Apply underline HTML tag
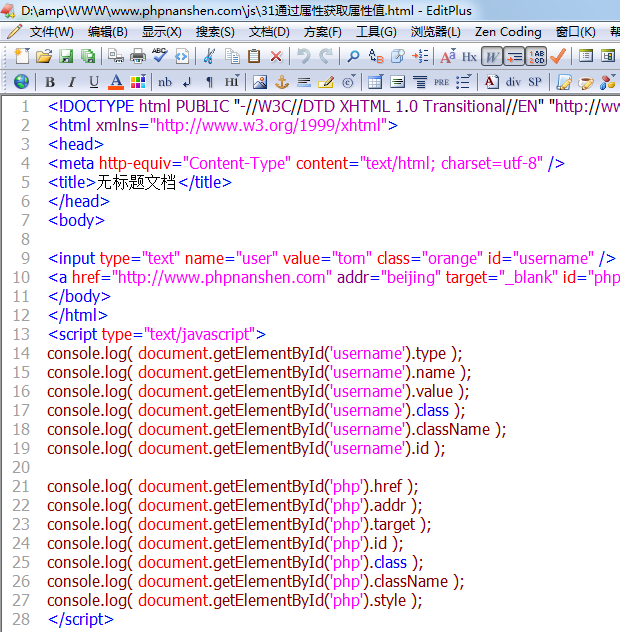 point(94,82)
